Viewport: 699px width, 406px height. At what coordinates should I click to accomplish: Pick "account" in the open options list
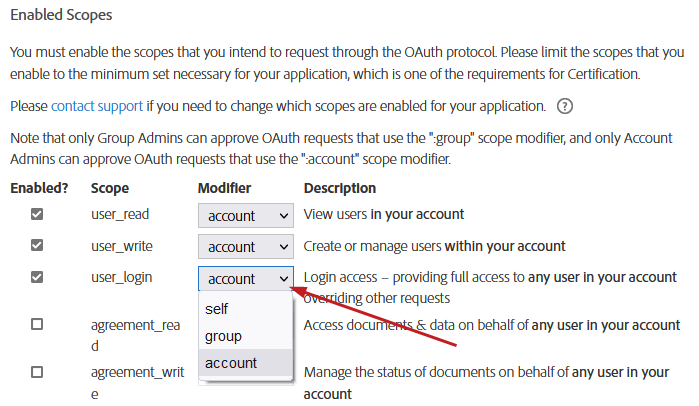231,363
